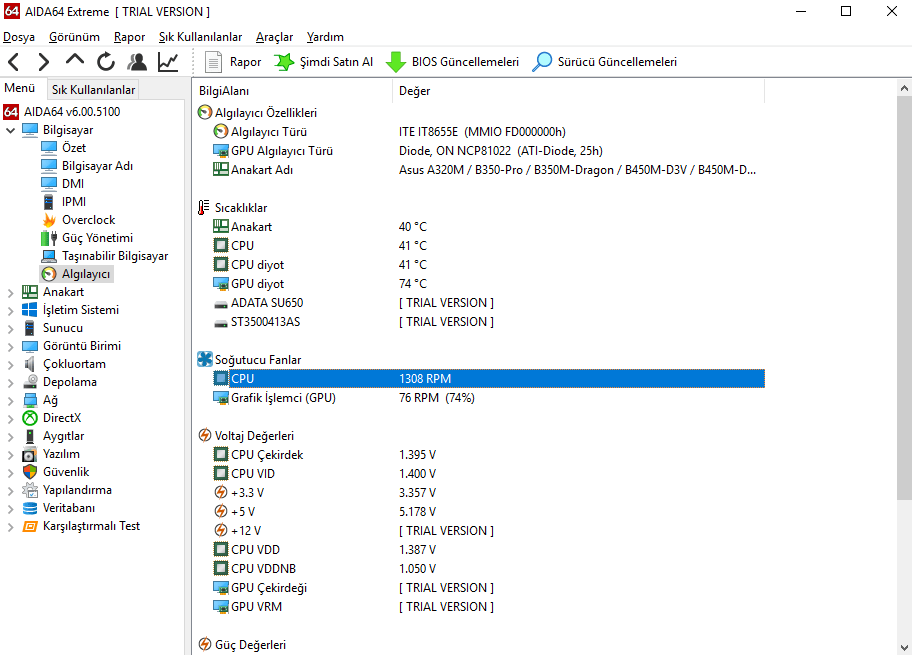Select Bilgisayar Adı in the tree
The width and height of the screenshot is (912, 655).
97,166
